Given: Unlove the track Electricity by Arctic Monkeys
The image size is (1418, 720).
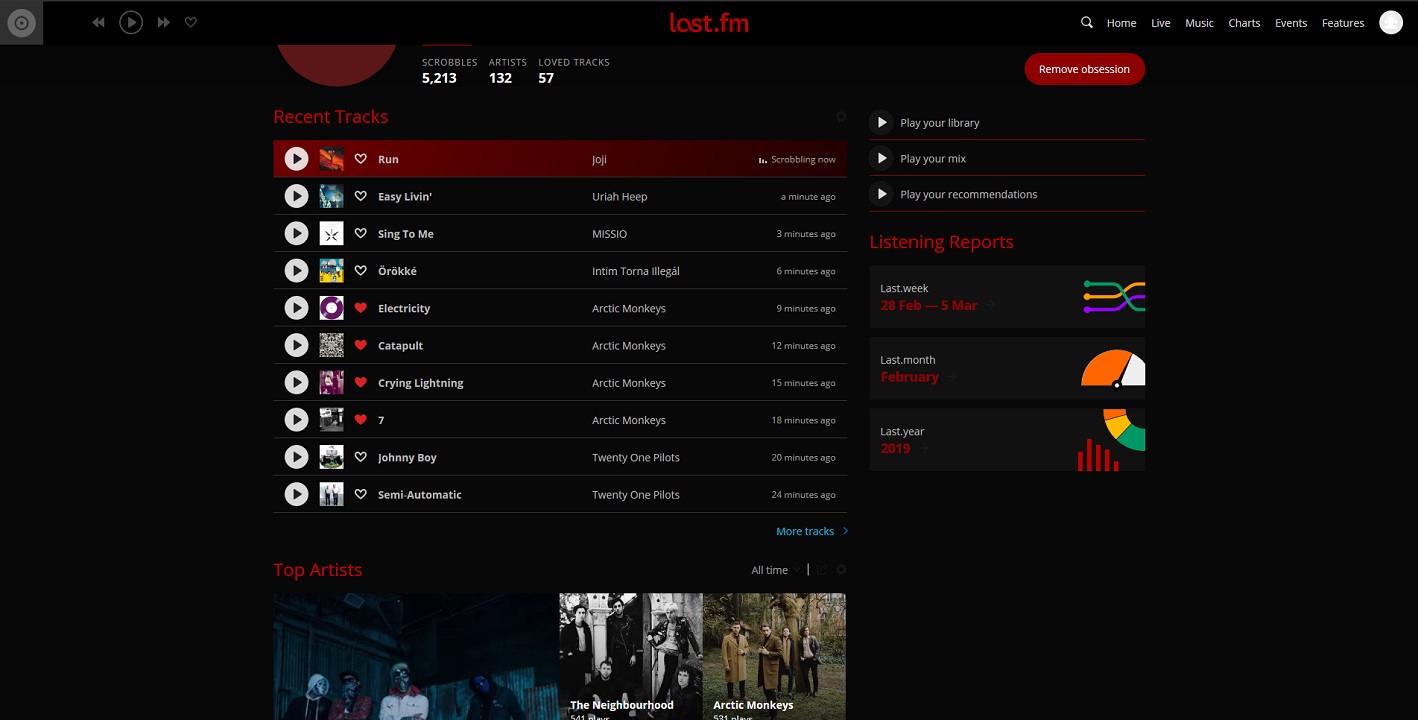Looking at the screenshot, I should (x=361, y=308).
